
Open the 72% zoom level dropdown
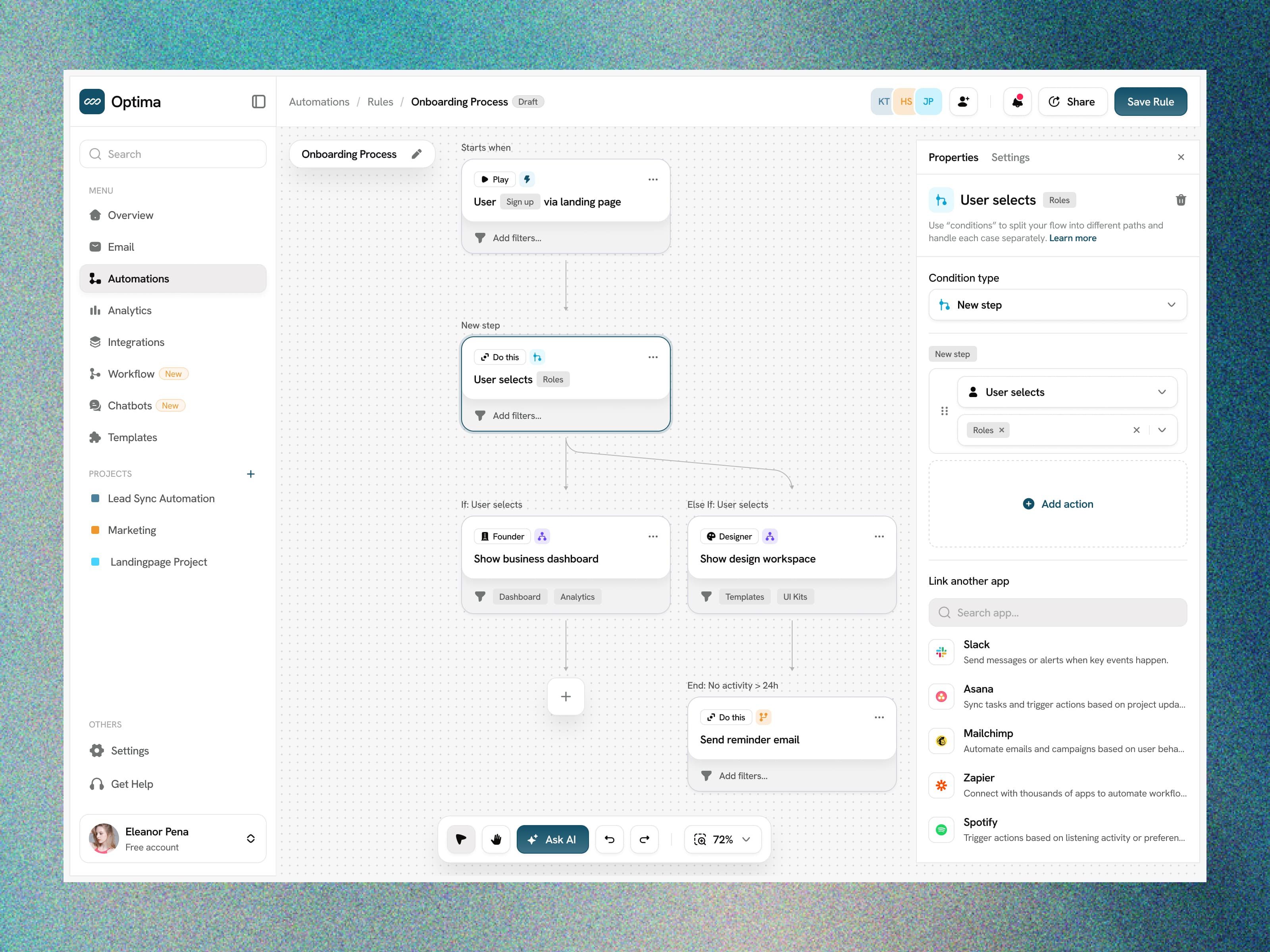click(x=722, y=839)
